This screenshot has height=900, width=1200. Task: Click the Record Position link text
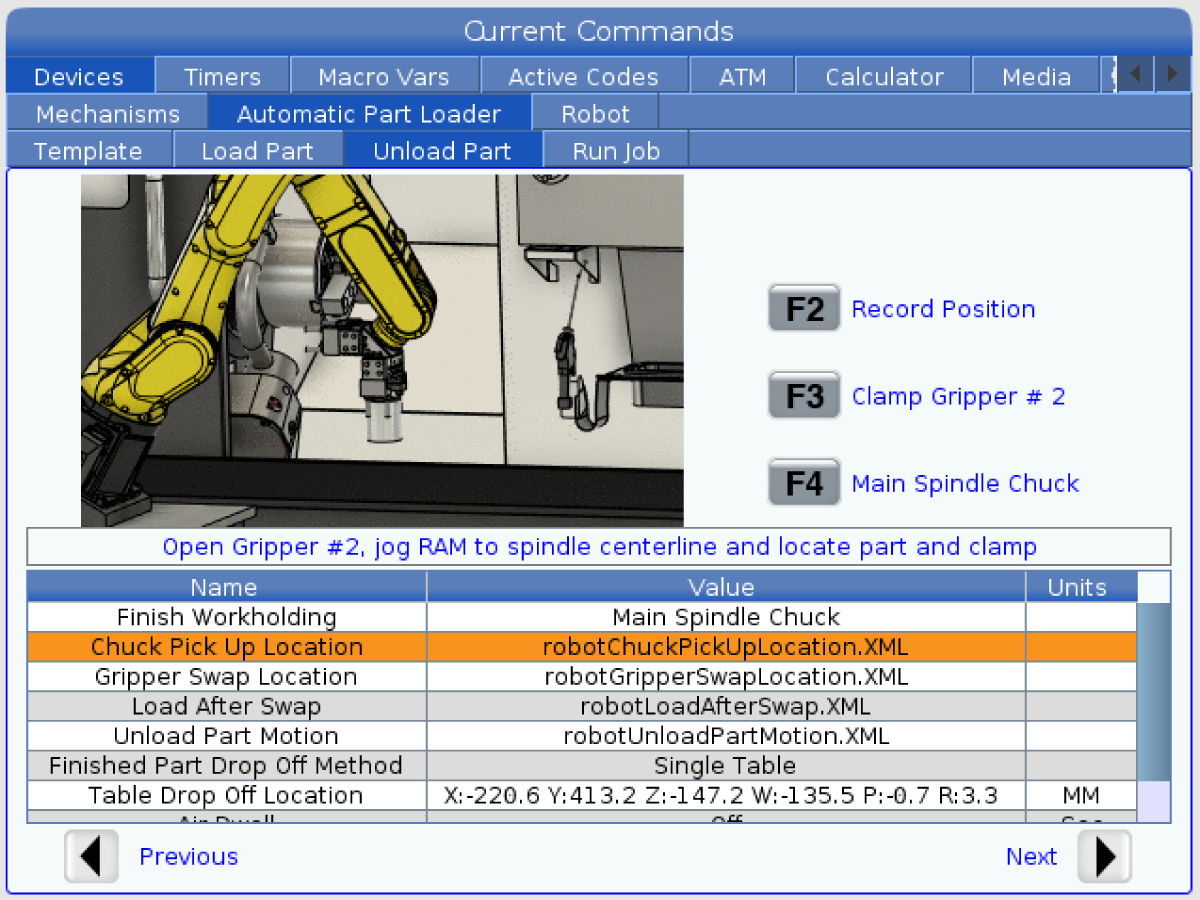(942, 309)
